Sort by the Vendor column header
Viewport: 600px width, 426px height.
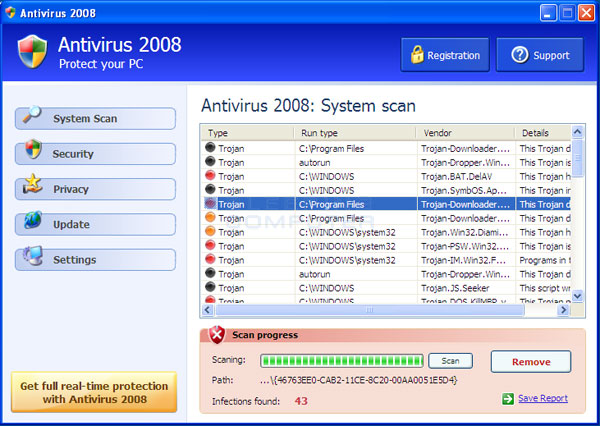pyautogui.click(x=466, y=133)
